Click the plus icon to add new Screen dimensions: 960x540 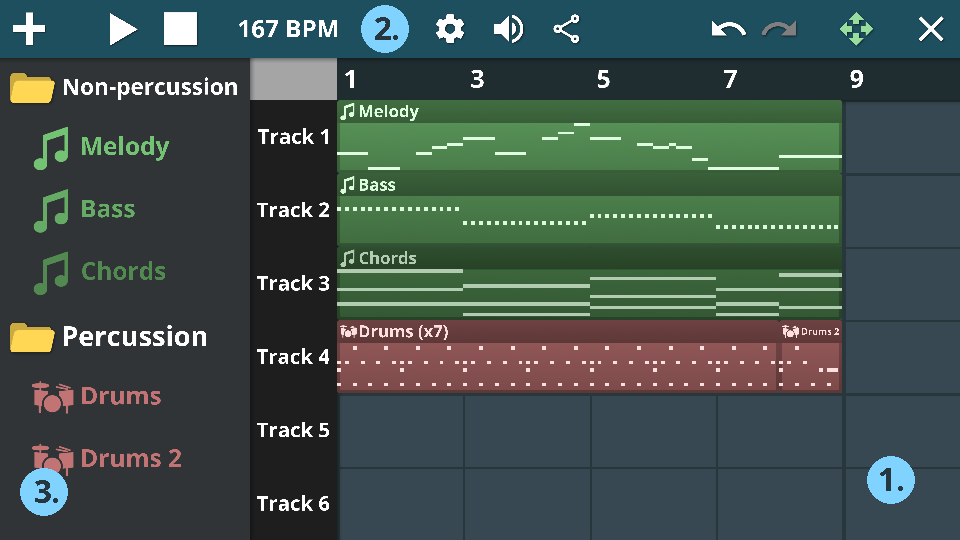click(x=29, y=29)
